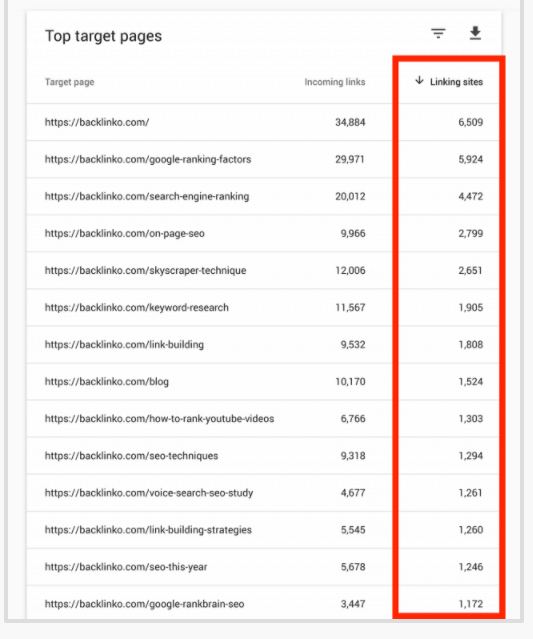Image resolution: width=533 pixels, height=639 pixels.
Task: Select the how-to-rank-youtube-videos page
Action: point(159,419)
